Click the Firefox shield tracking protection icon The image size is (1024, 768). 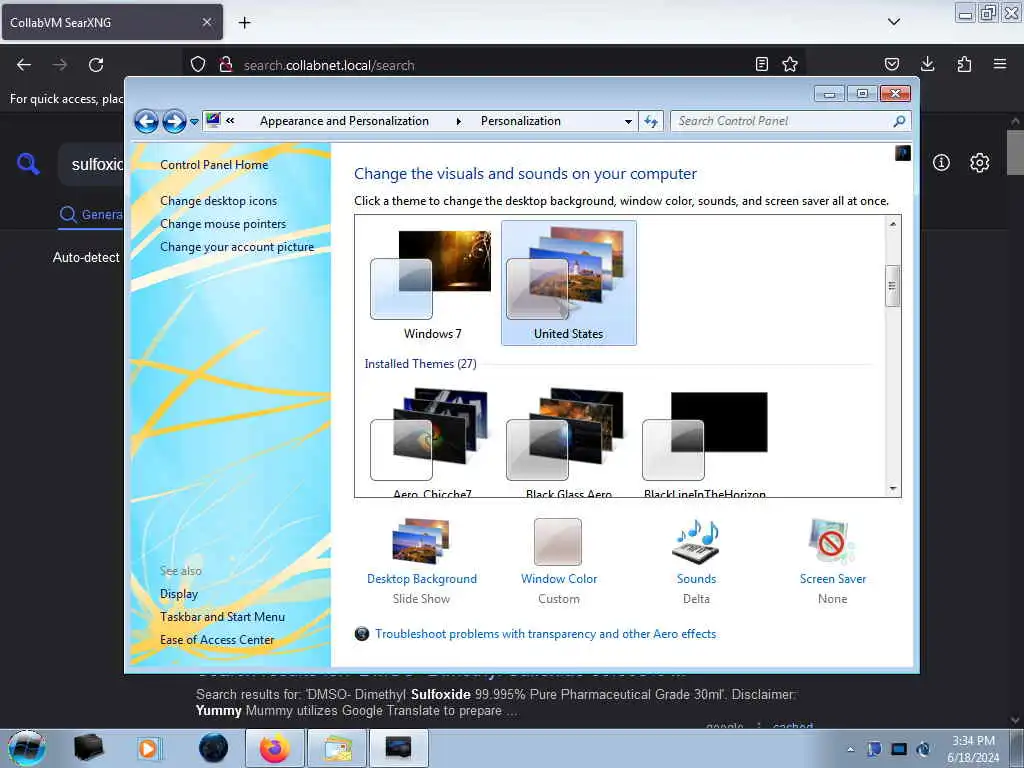198,65
